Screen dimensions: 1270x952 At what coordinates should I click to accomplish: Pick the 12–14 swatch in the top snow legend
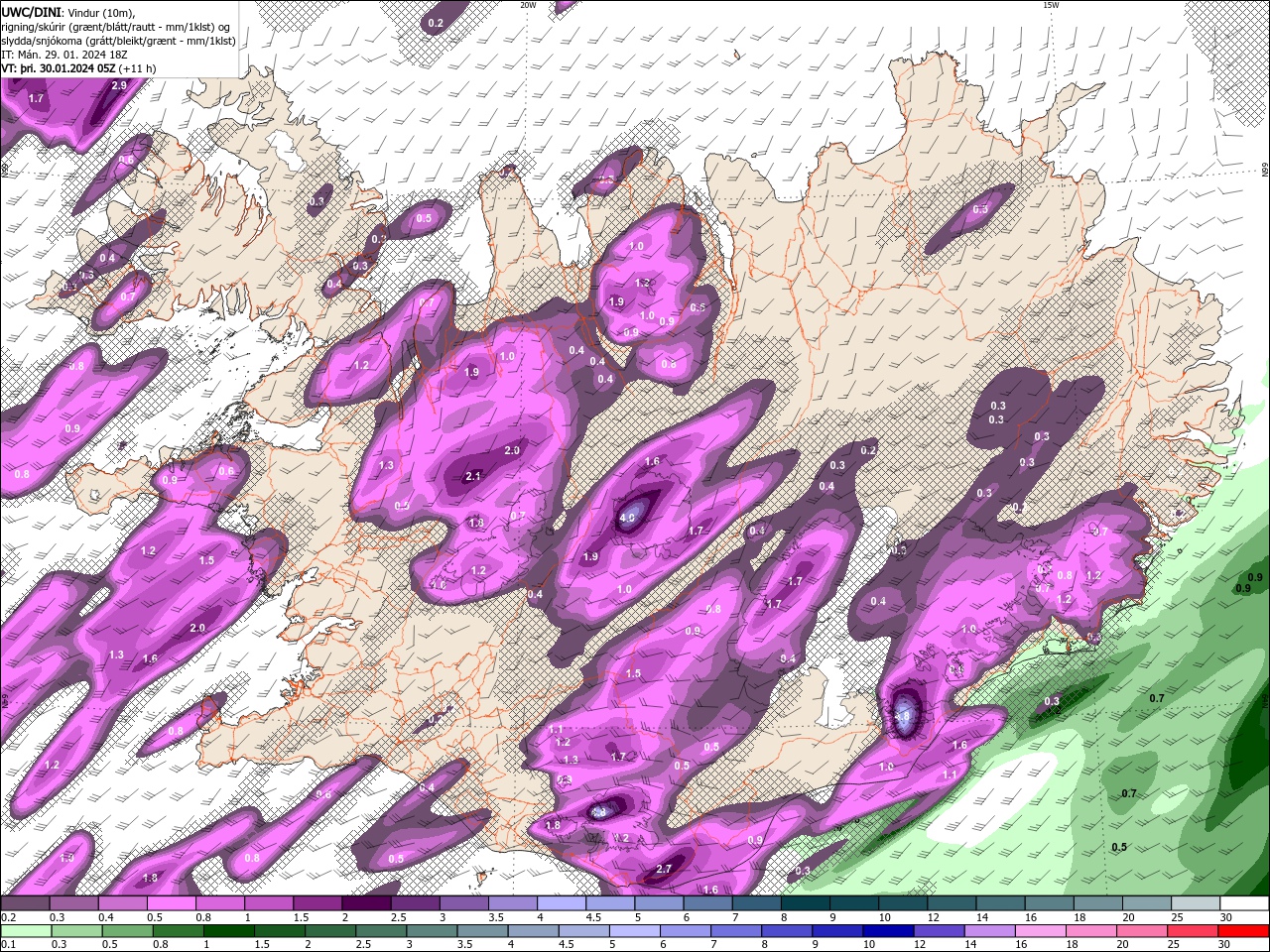(952, 903)
